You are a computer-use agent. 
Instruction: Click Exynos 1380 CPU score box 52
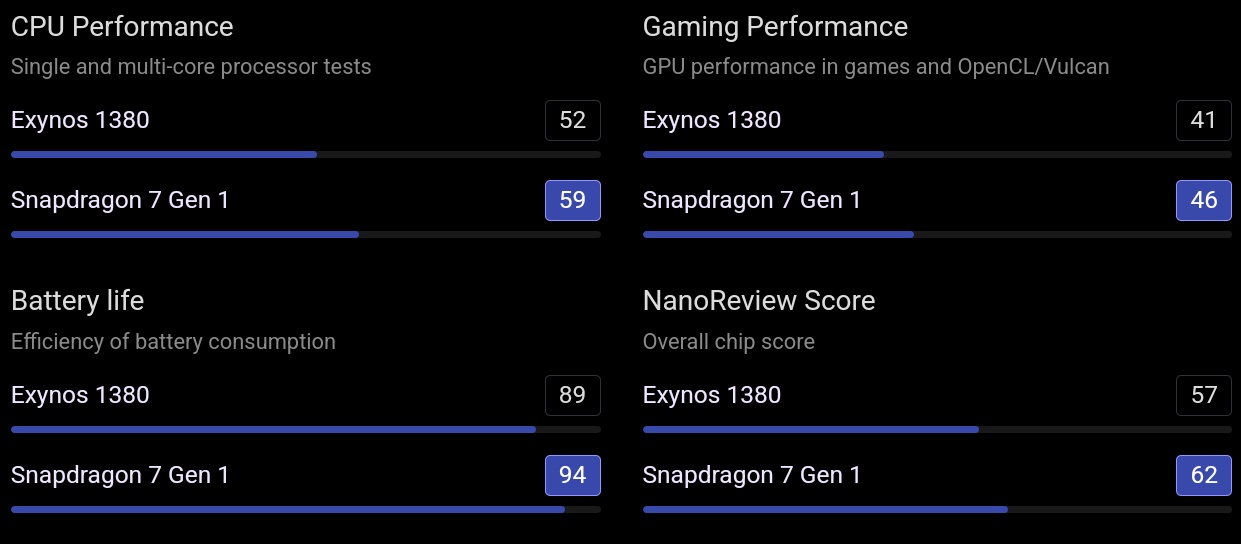pyautogui.click(x=572, y=120)
